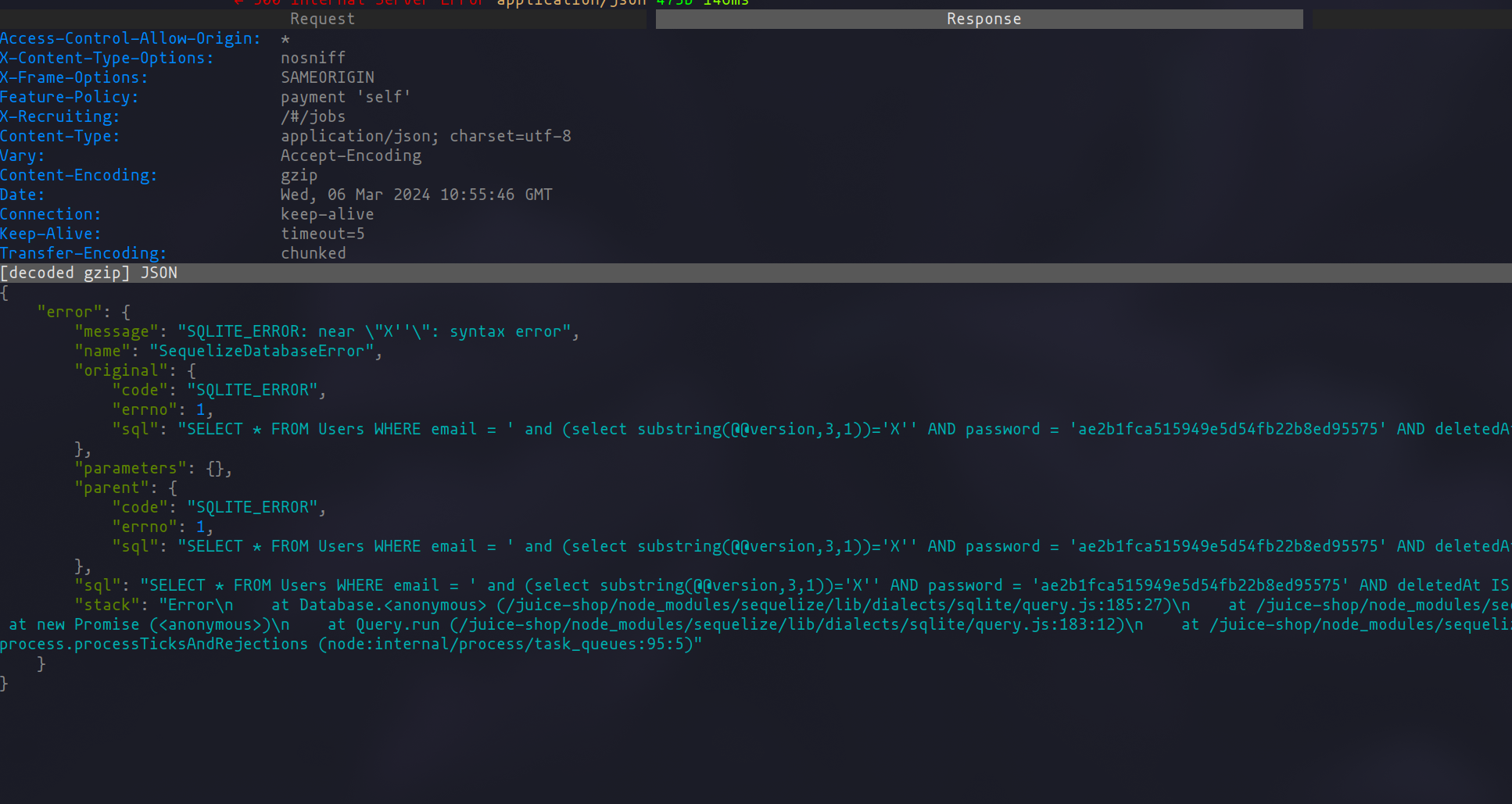This screenshot has width=1512, height=804.
Task: Select the Response tab
Action: tap(983, 19)
